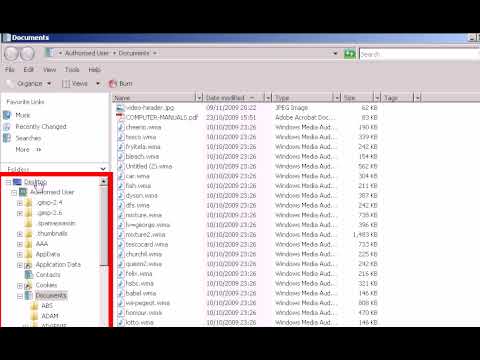This screenshot has width=480, height=360.
Task: Click the audio icon of dyson.wma
Action: click(x=120, y=195)
